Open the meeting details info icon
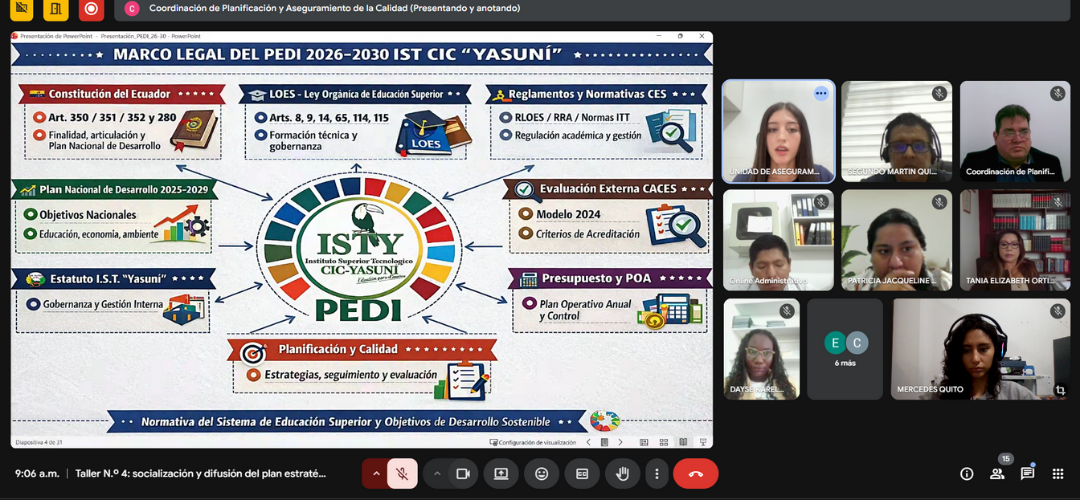The image size is (1080, 500). [x=966, y=474]
